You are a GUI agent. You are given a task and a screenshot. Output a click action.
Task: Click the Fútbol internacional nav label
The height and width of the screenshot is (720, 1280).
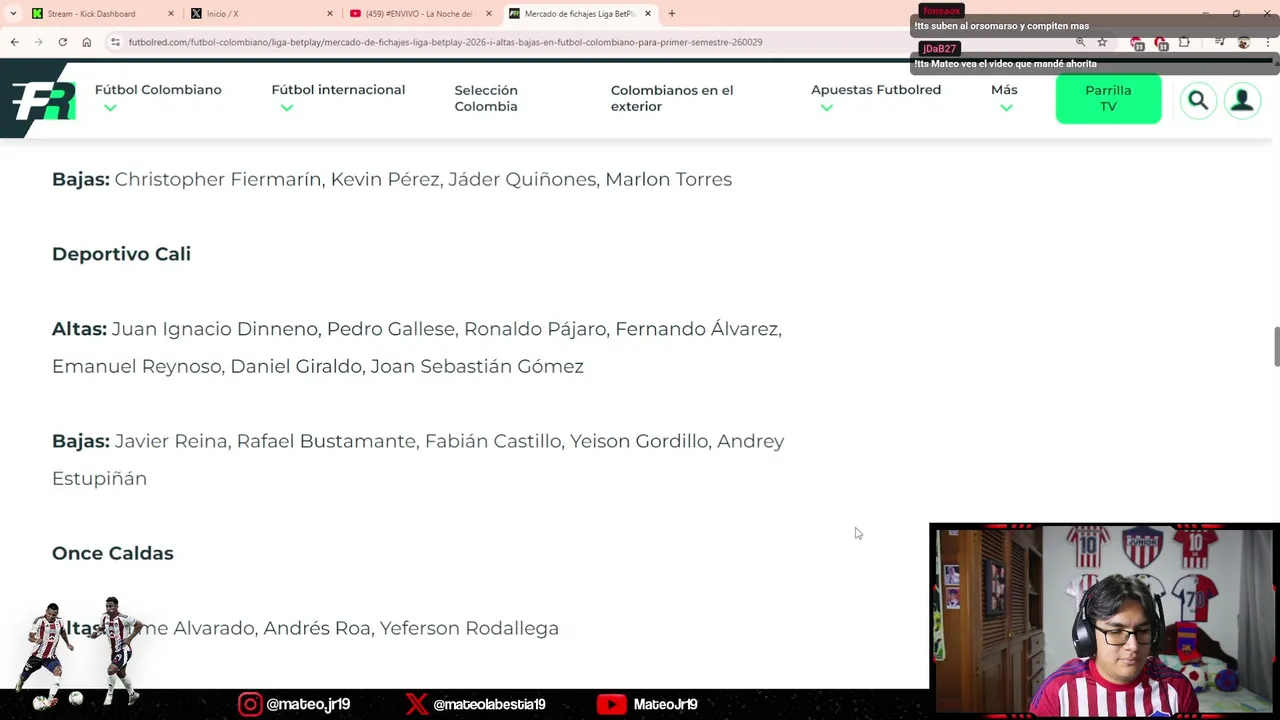(x=338, y=89)
